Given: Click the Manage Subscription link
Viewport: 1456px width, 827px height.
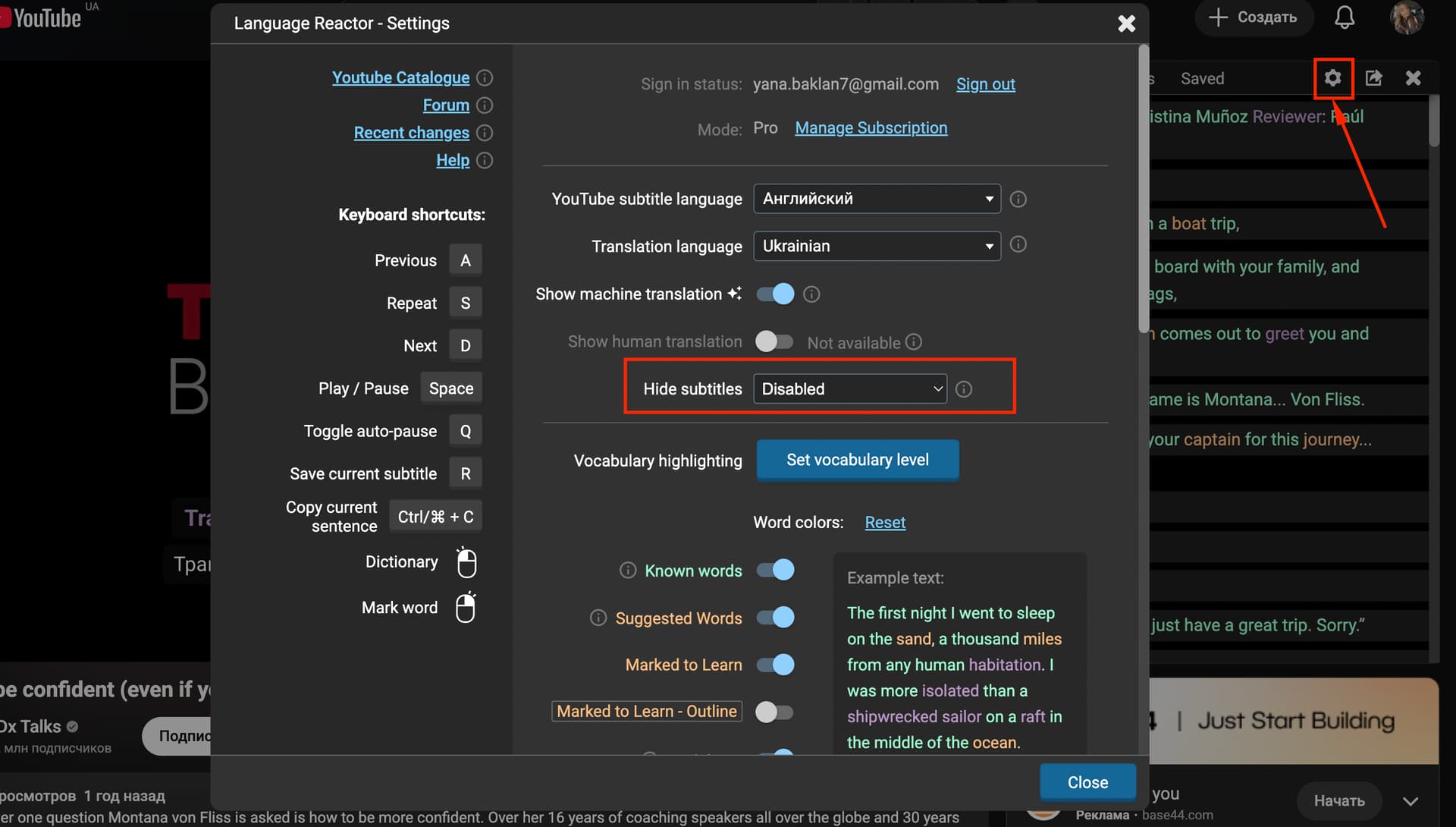Looking at the screenshot, I should click(x=871, y=128).
